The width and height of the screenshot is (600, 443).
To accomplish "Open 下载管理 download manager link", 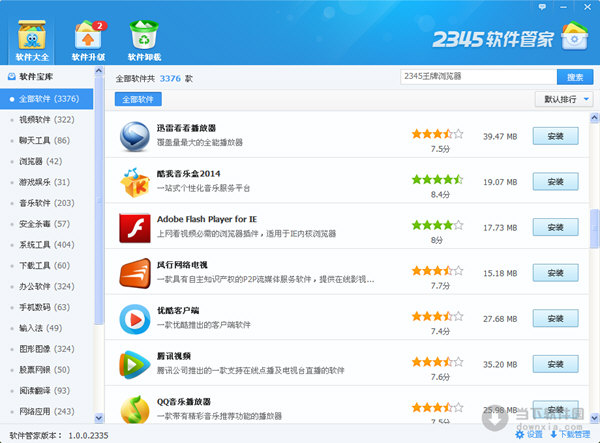I will (570, 435).
